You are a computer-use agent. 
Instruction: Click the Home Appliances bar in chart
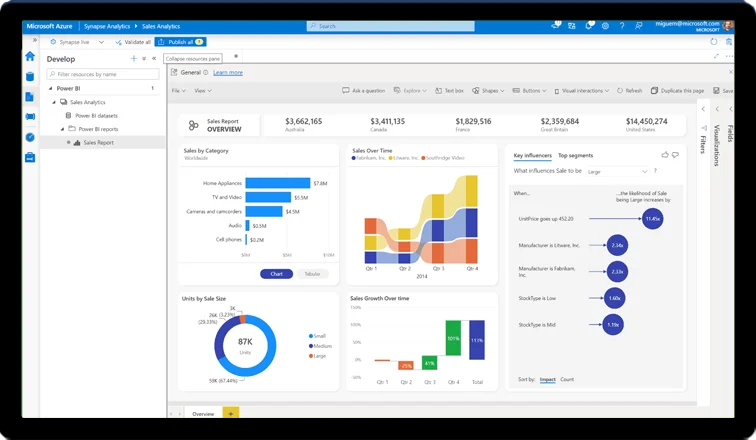click(277, 183)
